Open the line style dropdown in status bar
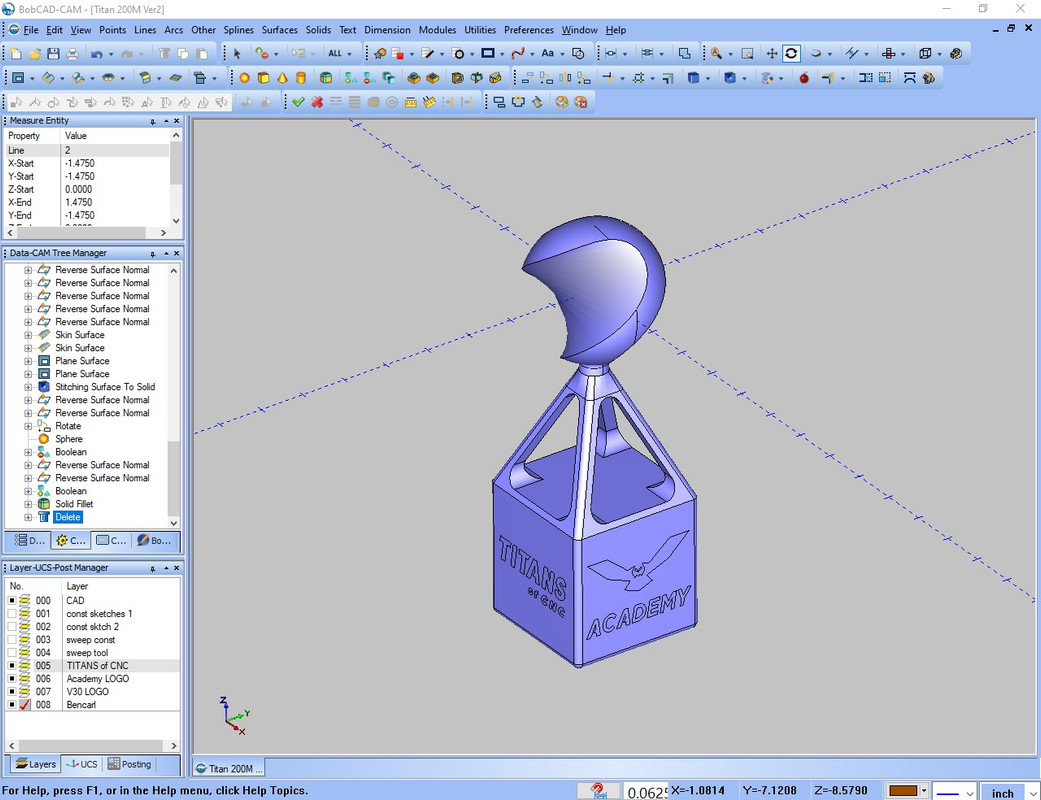The width and height of the screenshot is (1041, 800). click(970, 792)
